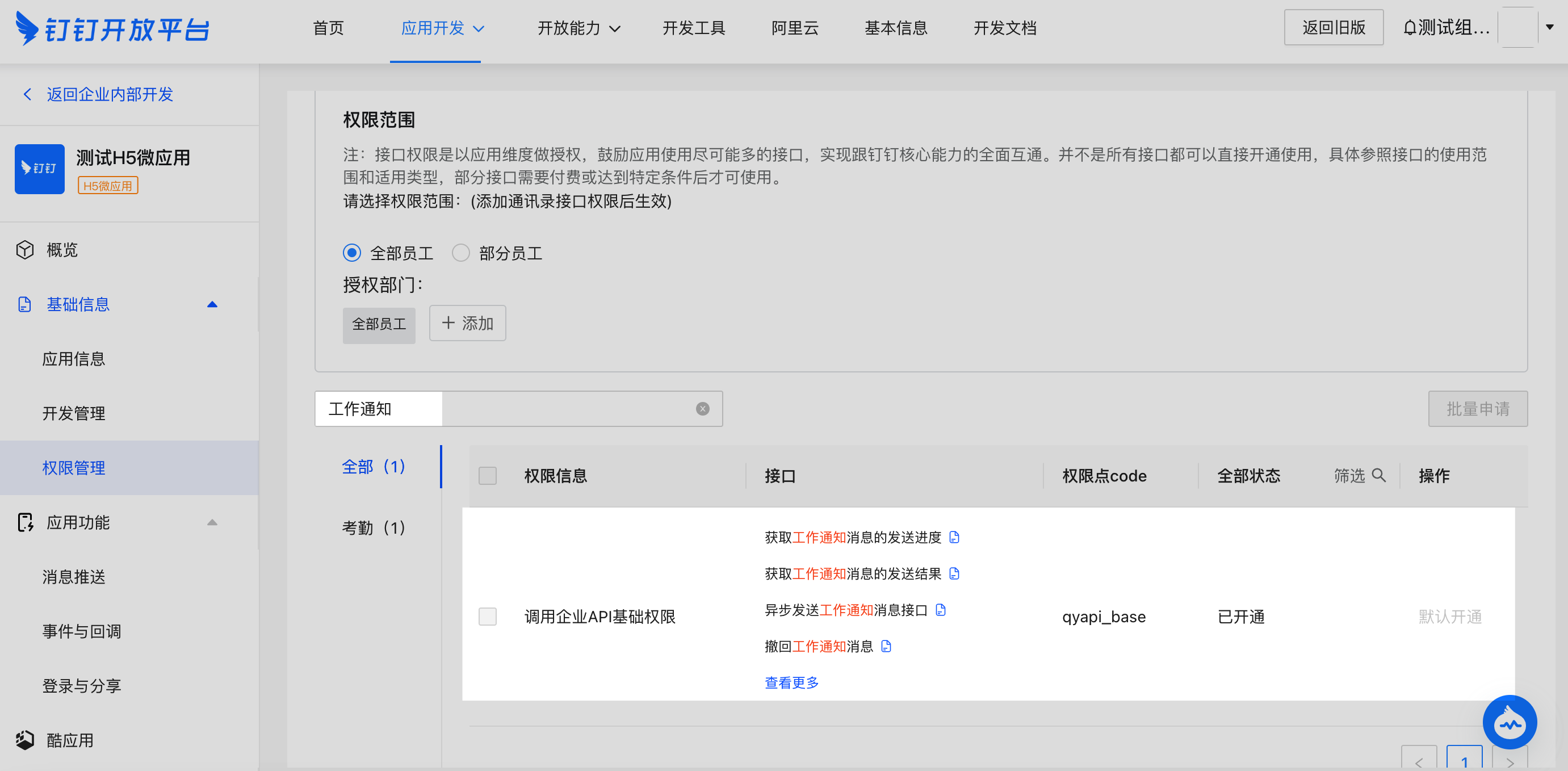Click the 查看更多 link
1568x771 pixels.
click(791, 683)
